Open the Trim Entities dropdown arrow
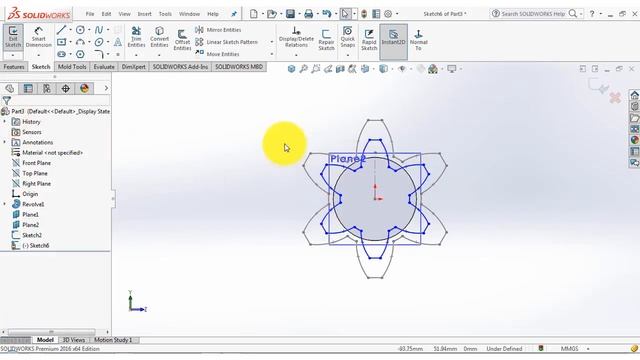This screenshot has width=640, height=360. tap(136, 55)
